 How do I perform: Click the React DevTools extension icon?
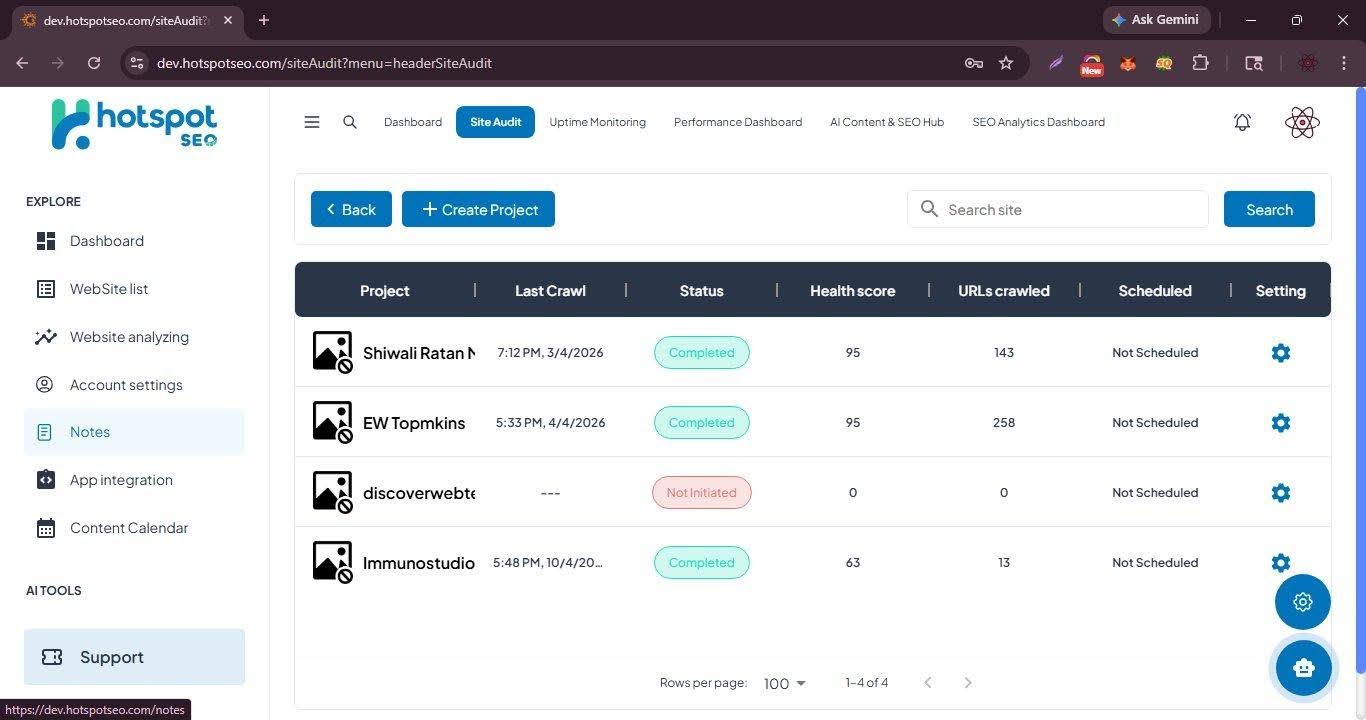[1308, 63]
